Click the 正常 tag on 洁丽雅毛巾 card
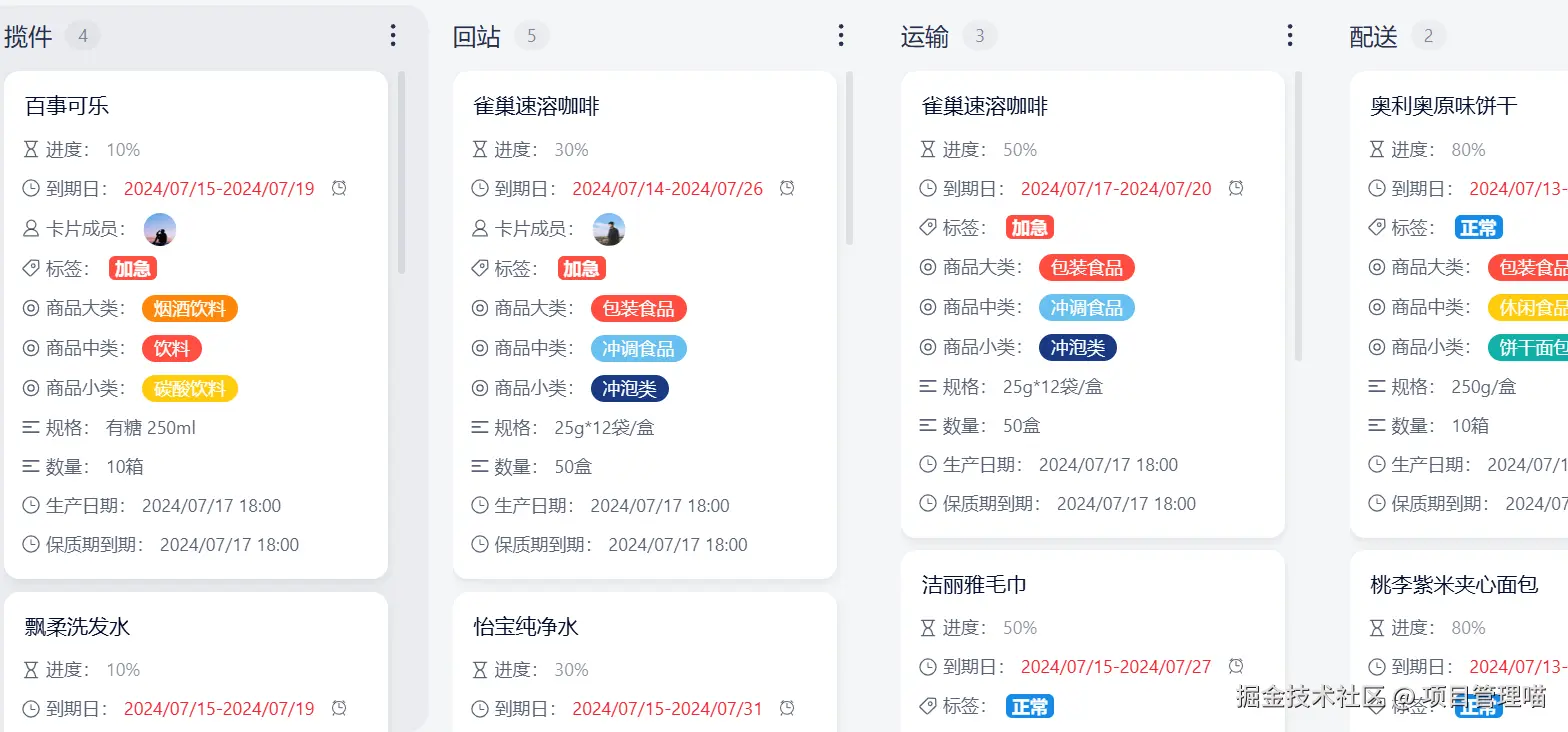This screenshot has width=1568, height=732. (x=1030, y=707)
